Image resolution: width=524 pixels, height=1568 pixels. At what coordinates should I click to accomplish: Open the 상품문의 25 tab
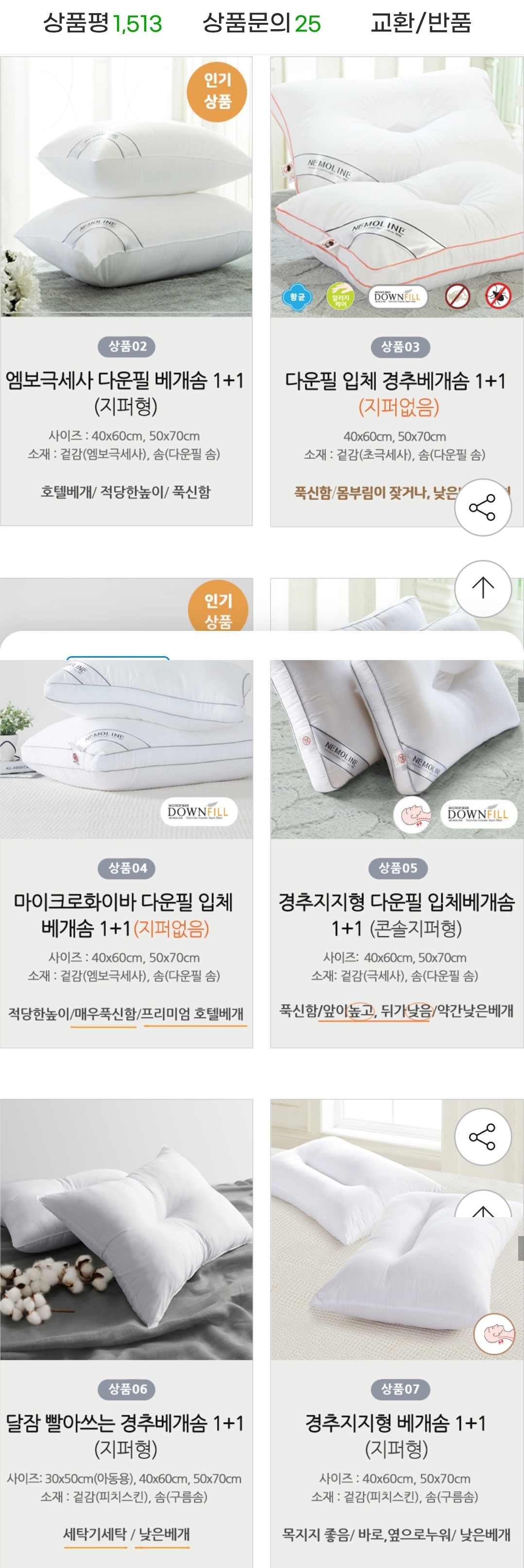(261, 23)
